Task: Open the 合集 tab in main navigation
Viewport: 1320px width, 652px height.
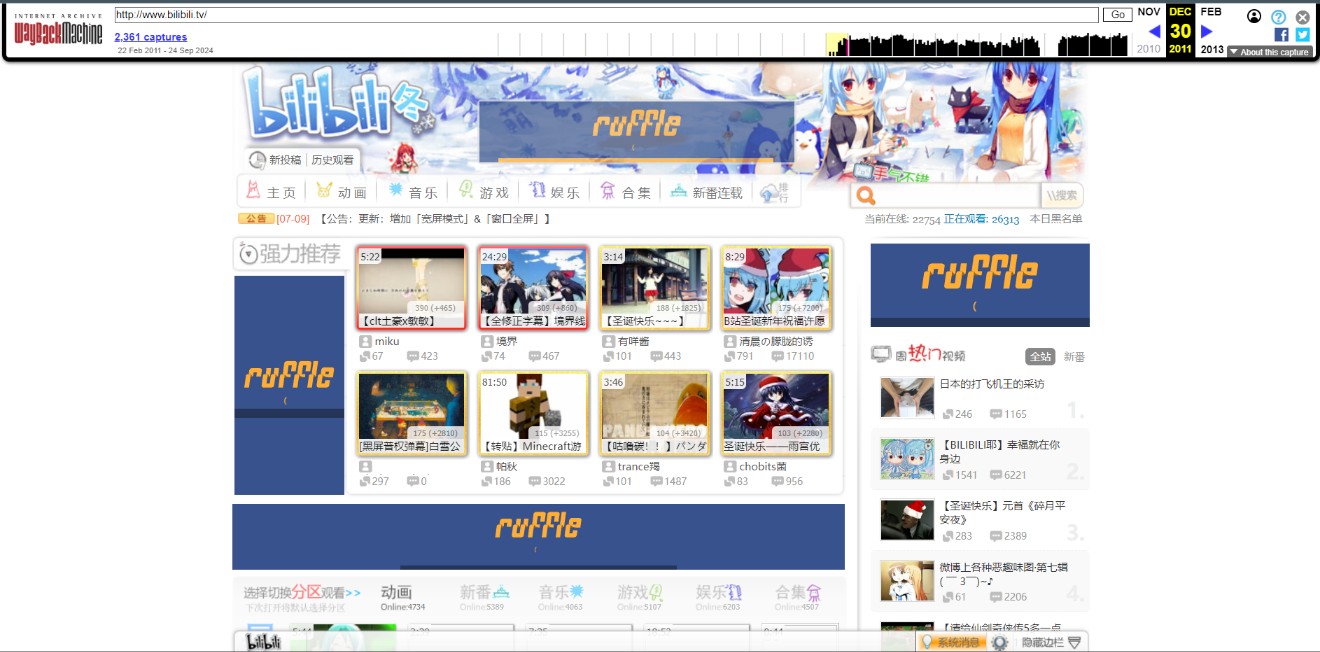Action: (x=626, y=192)
